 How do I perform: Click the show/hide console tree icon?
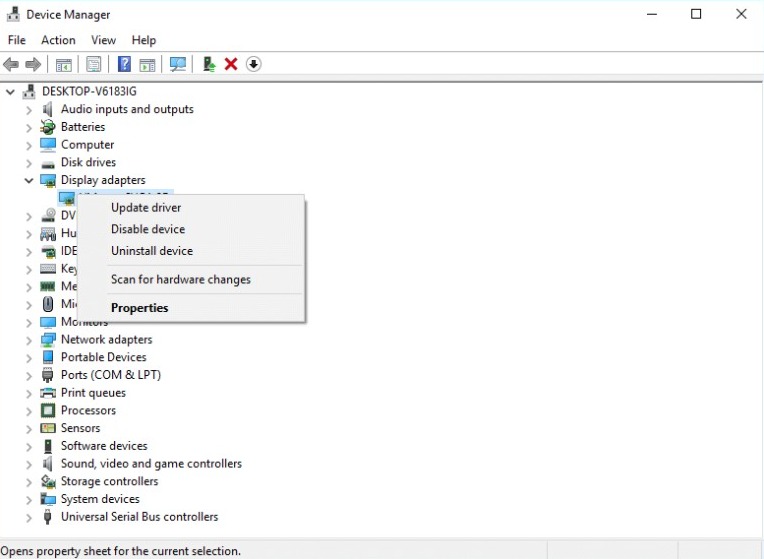pyautogui.click(x=63, y=64)
